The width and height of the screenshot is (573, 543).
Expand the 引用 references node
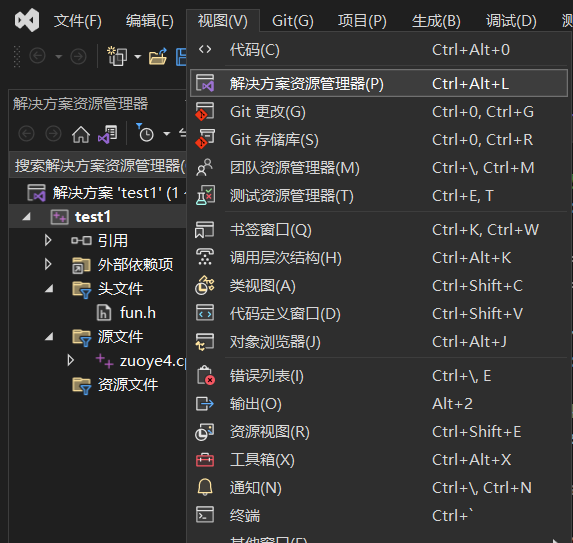point(48,240)
